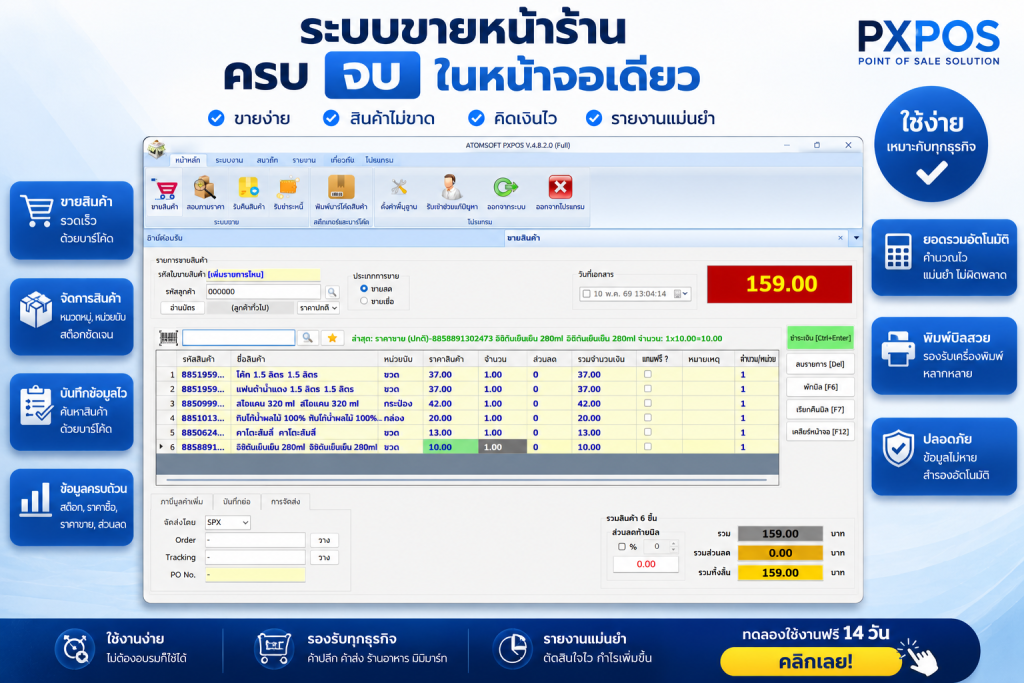Tick free-gift checkbox for แฟนต้าน้ำแดง row
The image size is (1024, 683).
coord(647,389)
